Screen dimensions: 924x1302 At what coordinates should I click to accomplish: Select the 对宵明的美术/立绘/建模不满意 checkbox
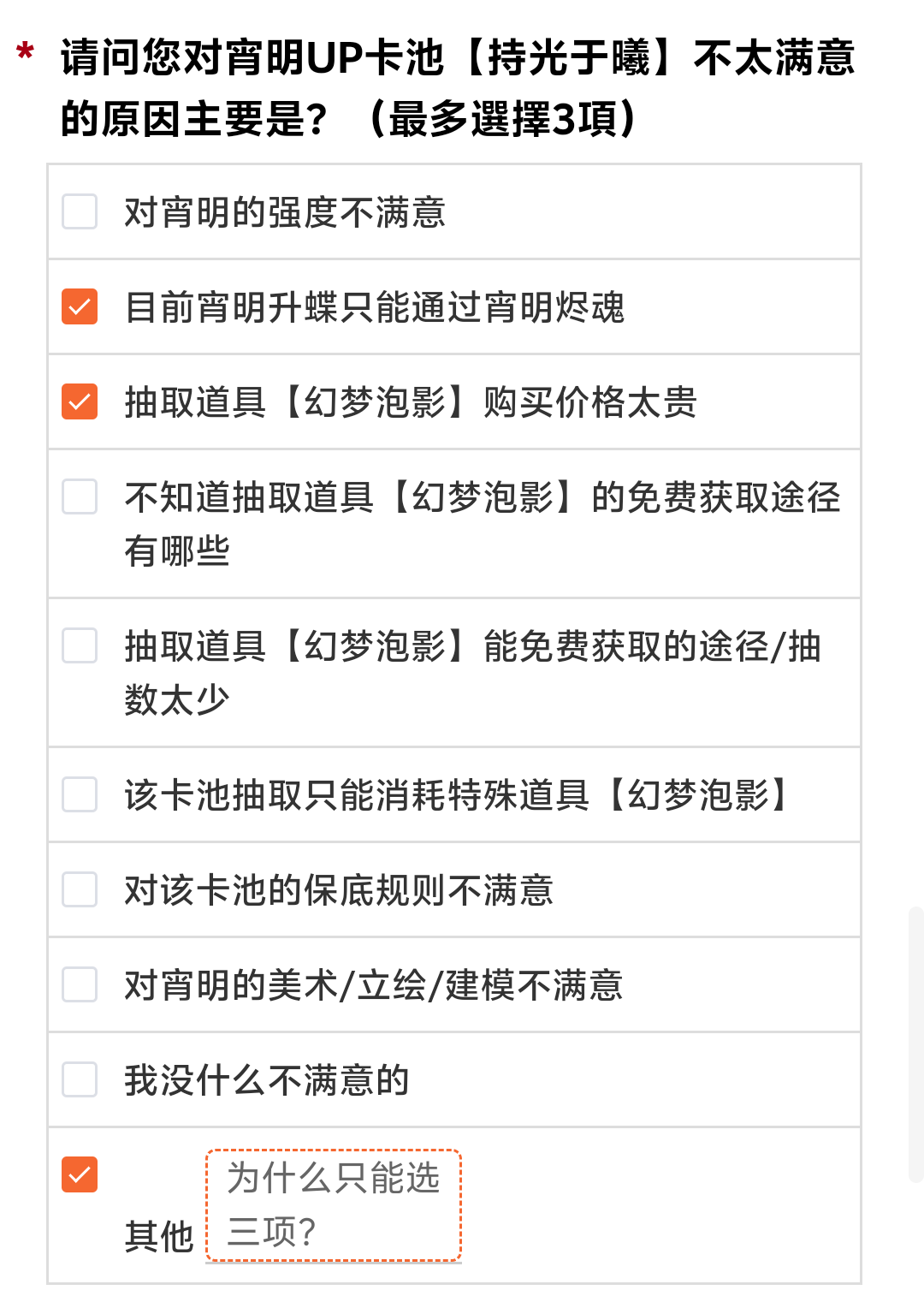(80, 984)
